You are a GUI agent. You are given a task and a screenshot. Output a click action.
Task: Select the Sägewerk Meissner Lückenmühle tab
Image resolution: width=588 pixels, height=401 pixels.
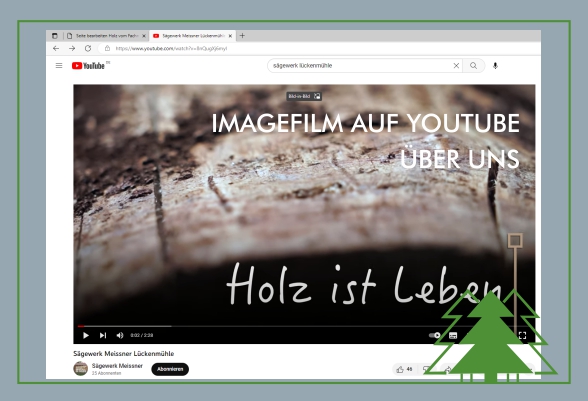click(193, 36)
